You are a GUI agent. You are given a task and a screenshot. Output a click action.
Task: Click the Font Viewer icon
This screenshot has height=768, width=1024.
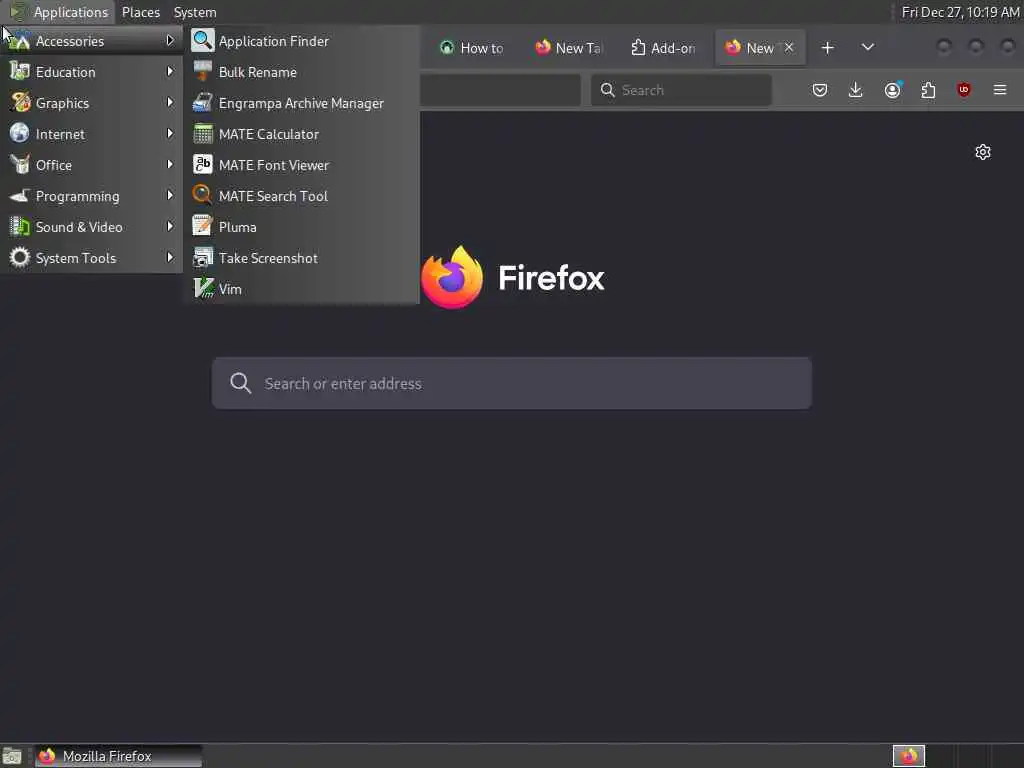[202, 164]
